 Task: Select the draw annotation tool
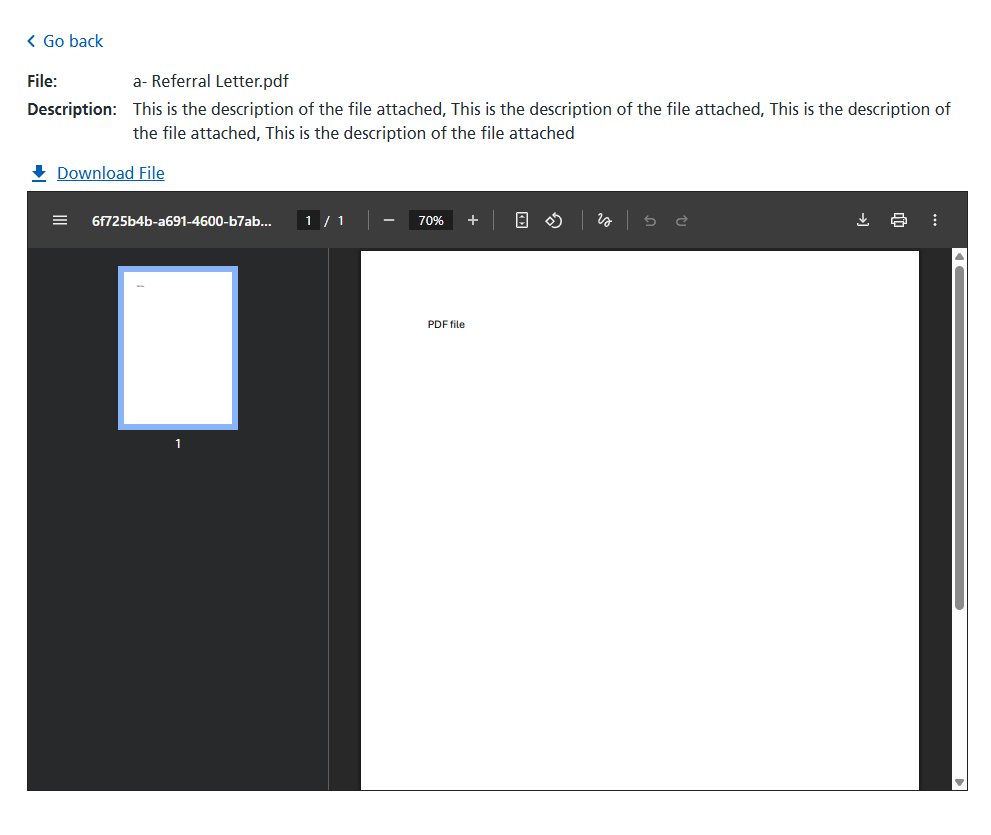pyautogui.click(x=604, y=220)
